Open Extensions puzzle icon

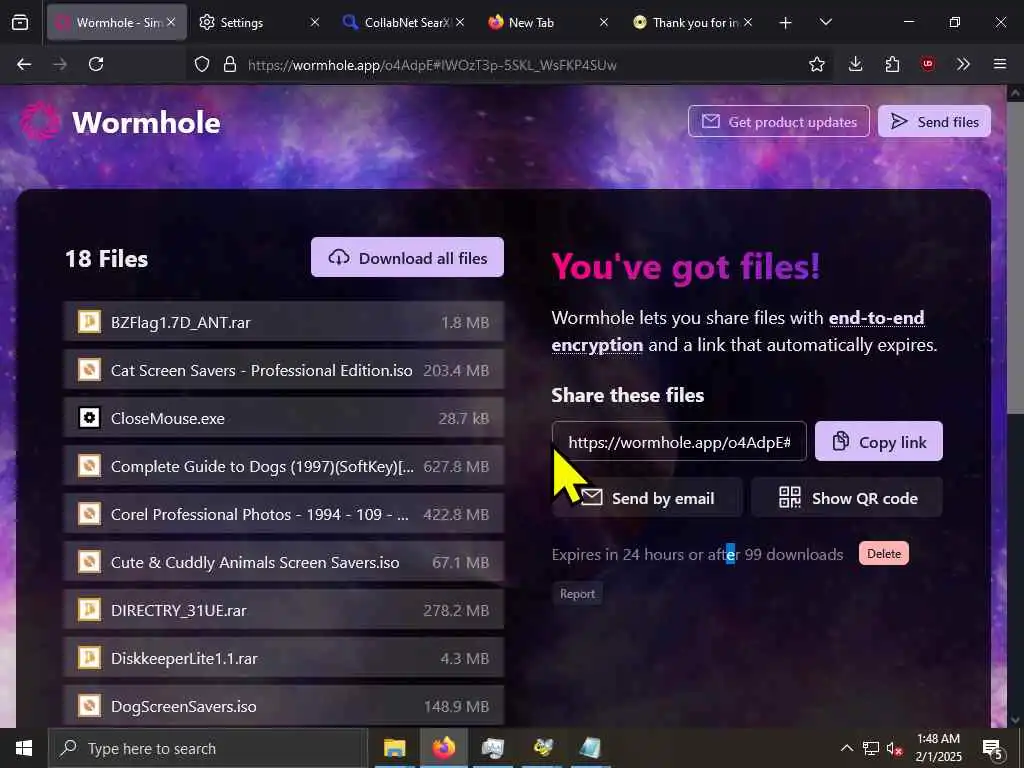tap(892, 64)
